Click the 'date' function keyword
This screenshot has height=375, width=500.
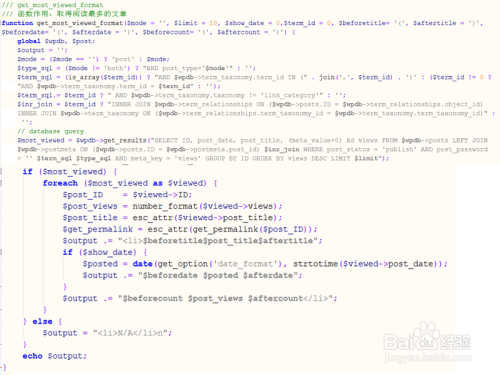142,264
